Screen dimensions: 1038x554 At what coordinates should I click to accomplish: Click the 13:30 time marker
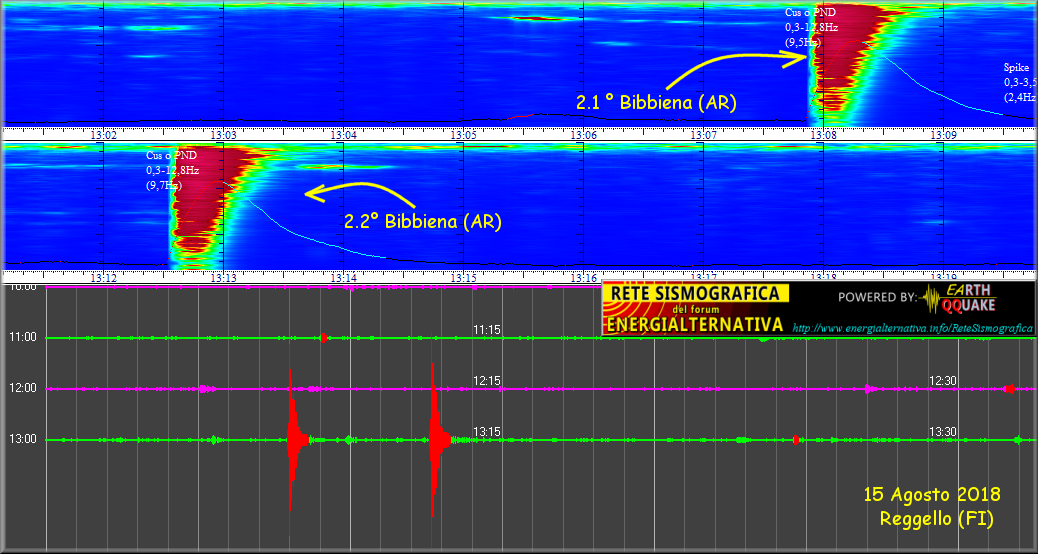(x=943, y=432)
